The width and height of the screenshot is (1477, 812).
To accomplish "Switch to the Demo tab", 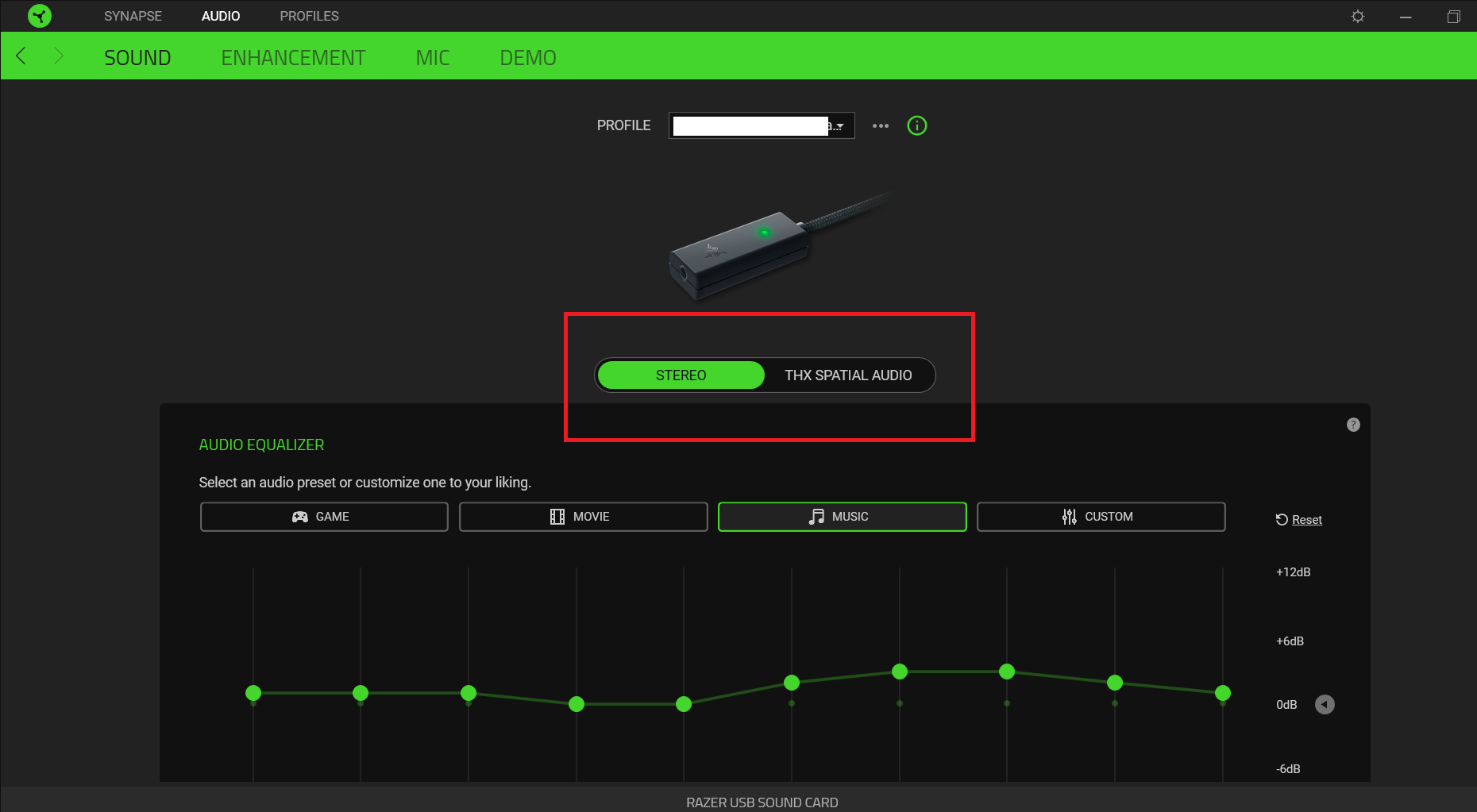I will pos(528,58).
